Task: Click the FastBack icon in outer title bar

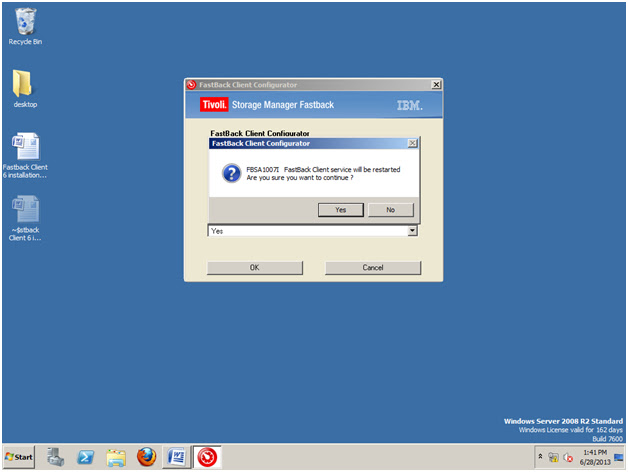Action: (191, 85)
